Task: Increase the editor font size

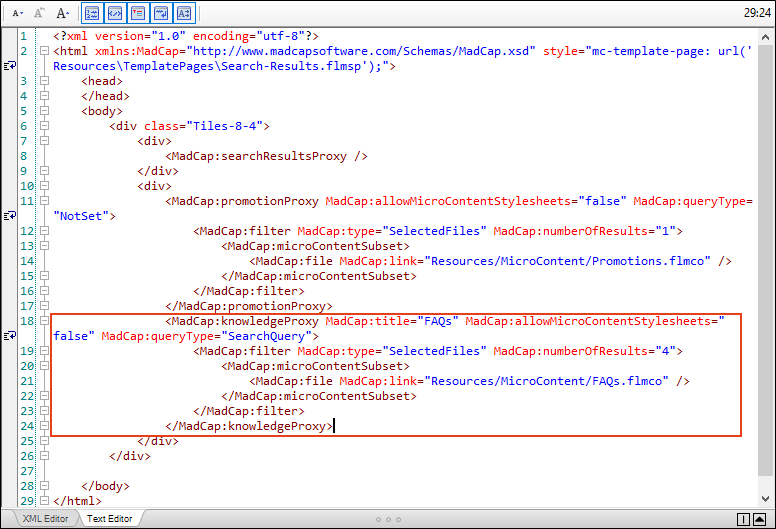Action: pyautogui.click(x=62, y=13)
